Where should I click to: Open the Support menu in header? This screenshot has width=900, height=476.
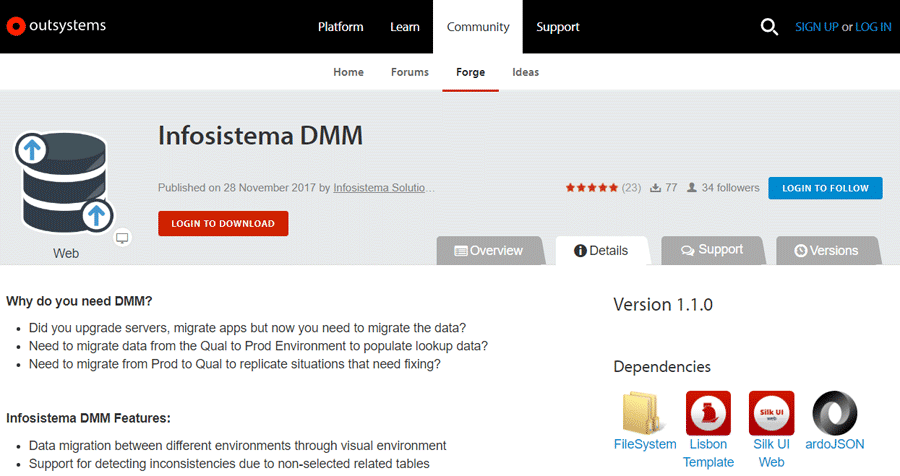pyautogui.click(x=557, y=26)
